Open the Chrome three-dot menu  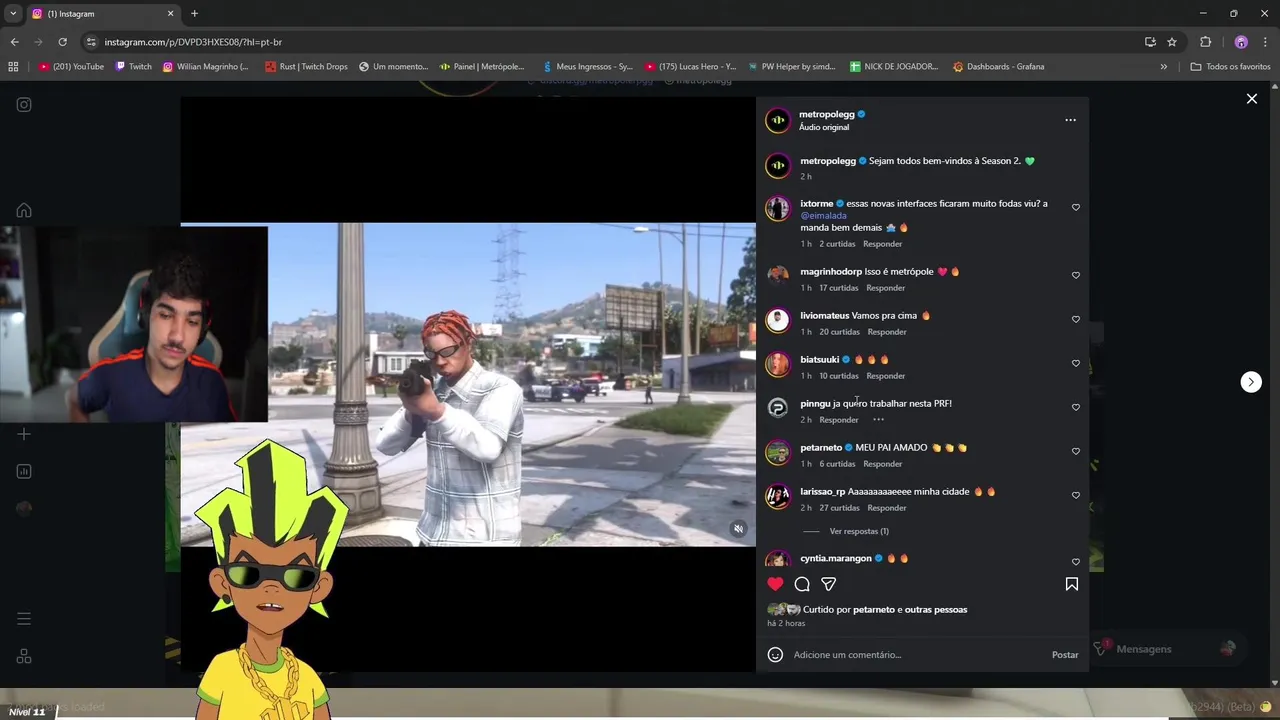(x=1265, y=42)
